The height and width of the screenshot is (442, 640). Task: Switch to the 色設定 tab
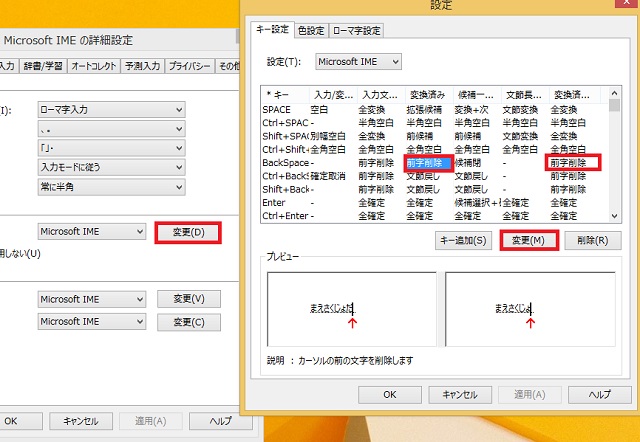[312, 30]
